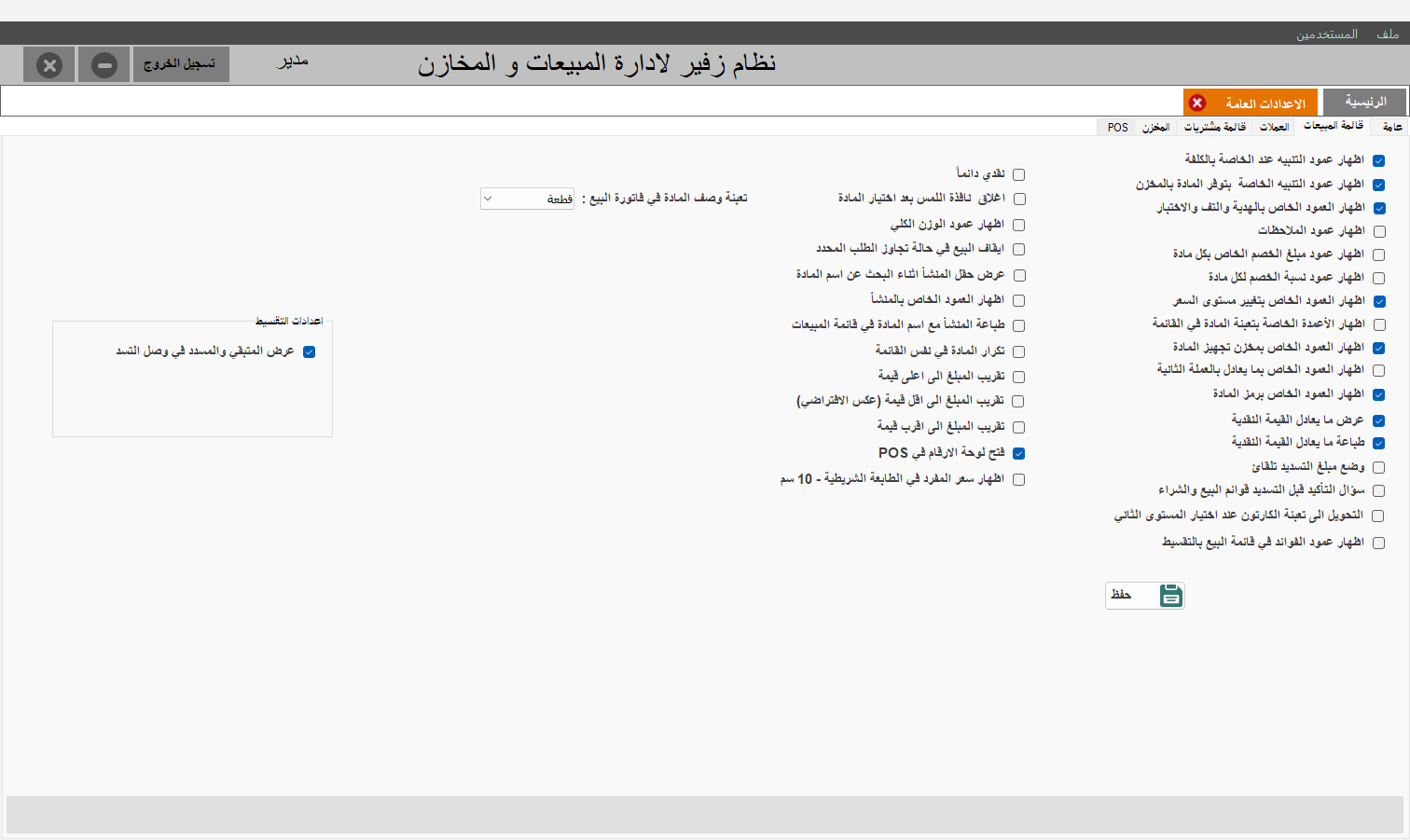Switch to the POS settings tab
1410x840 pixels.
(x=1117, y=127)
